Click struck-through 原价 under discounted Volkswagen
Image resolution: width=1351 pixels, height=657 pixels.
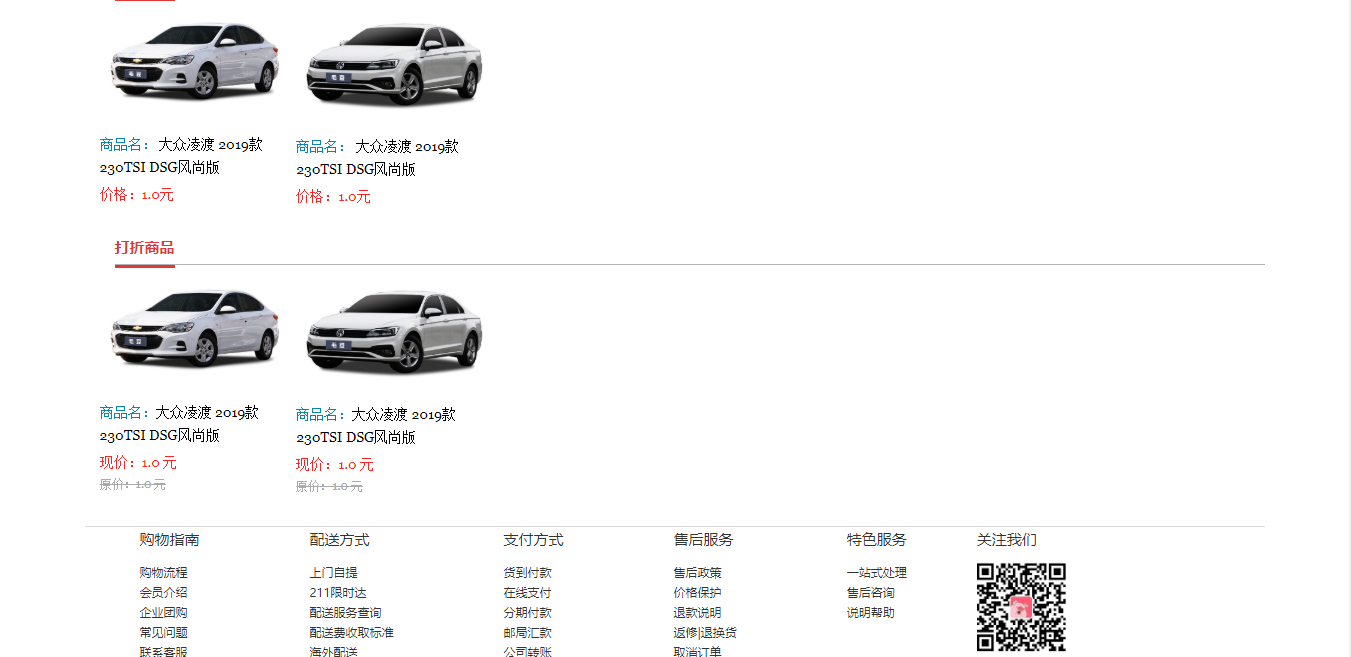click(329, 487)
